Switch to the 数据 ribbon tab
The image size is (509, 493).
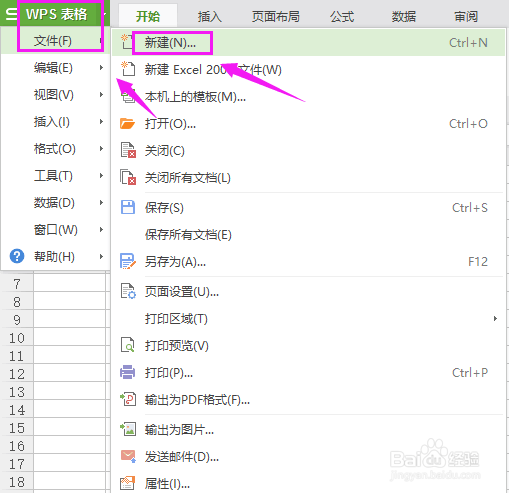click(x=404, y=16)
